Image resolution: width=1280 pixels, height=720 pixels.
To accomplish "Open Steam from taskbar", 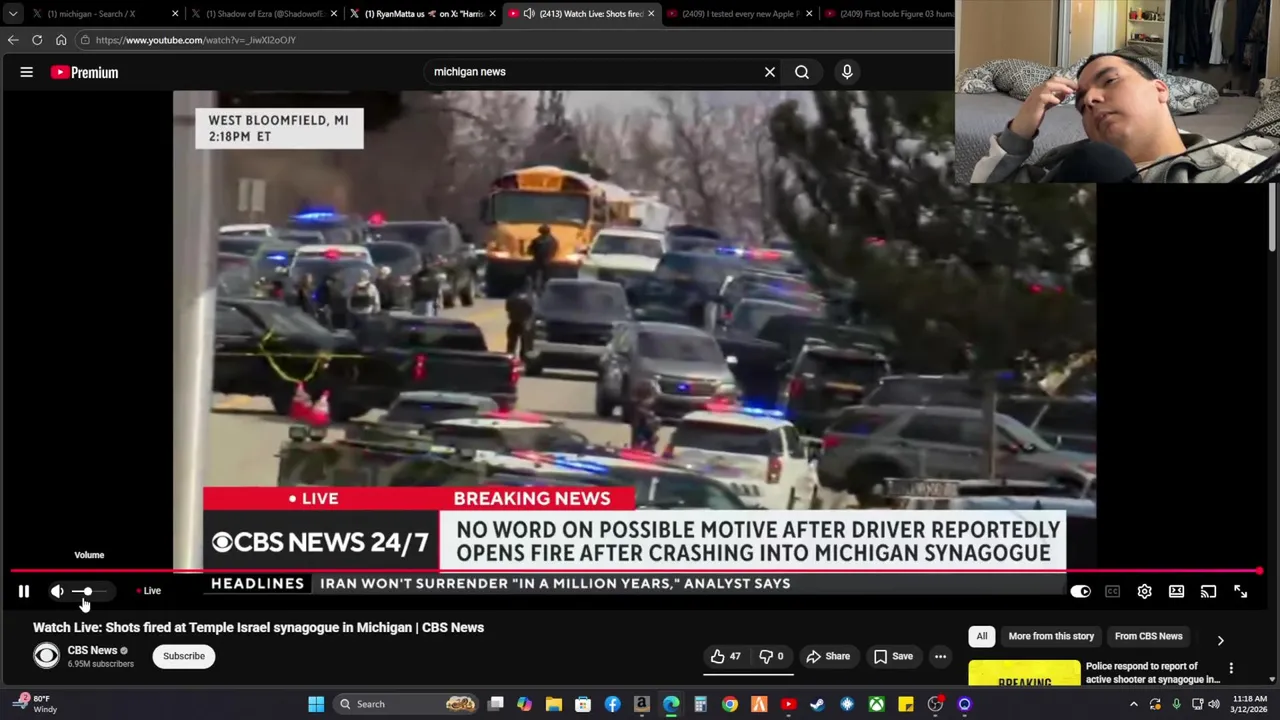I will 817,704.
